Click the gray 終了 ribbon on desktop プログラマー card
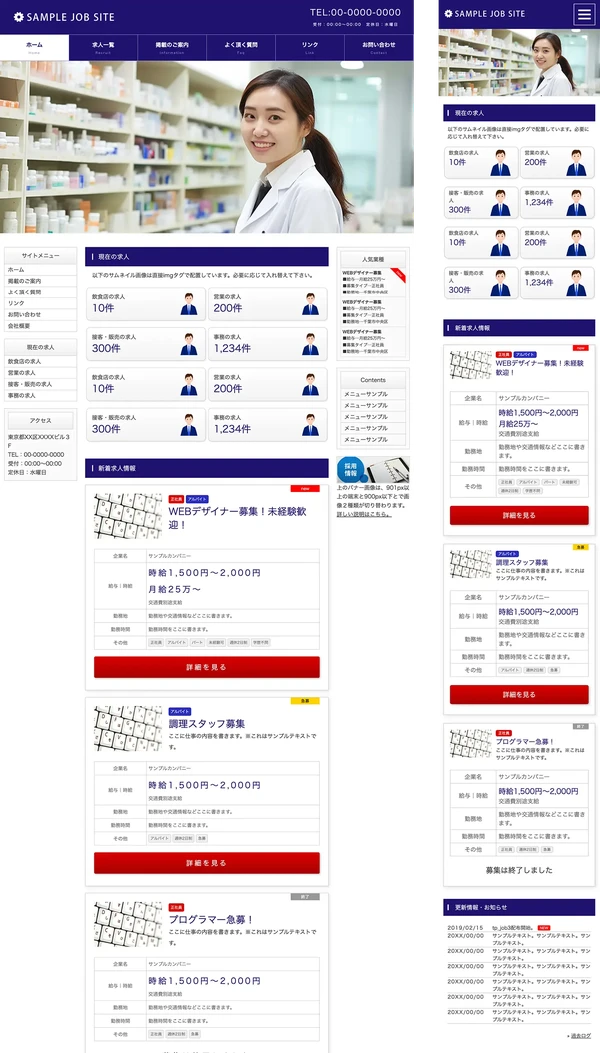 coord(305,897)
